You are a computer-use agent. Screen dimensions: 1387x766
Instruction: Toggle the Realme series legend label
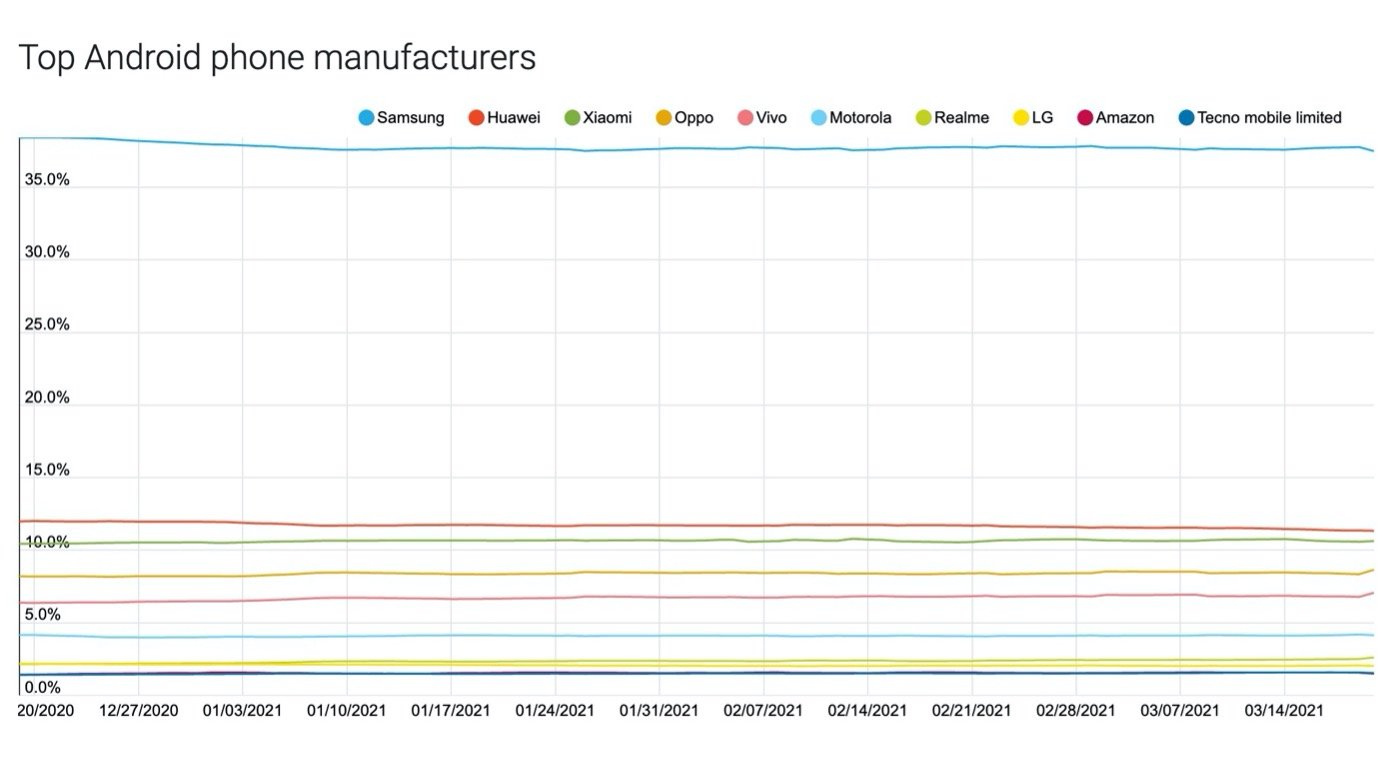(x=961, y=118)
